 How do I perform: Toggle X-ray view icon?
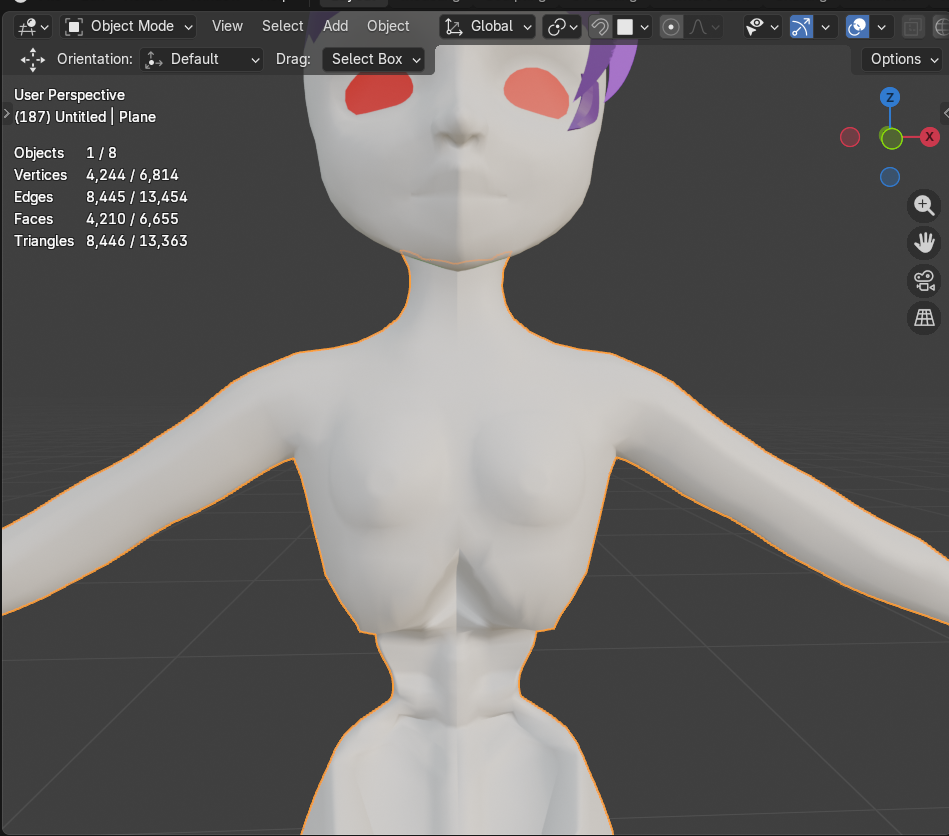(912, 27)
